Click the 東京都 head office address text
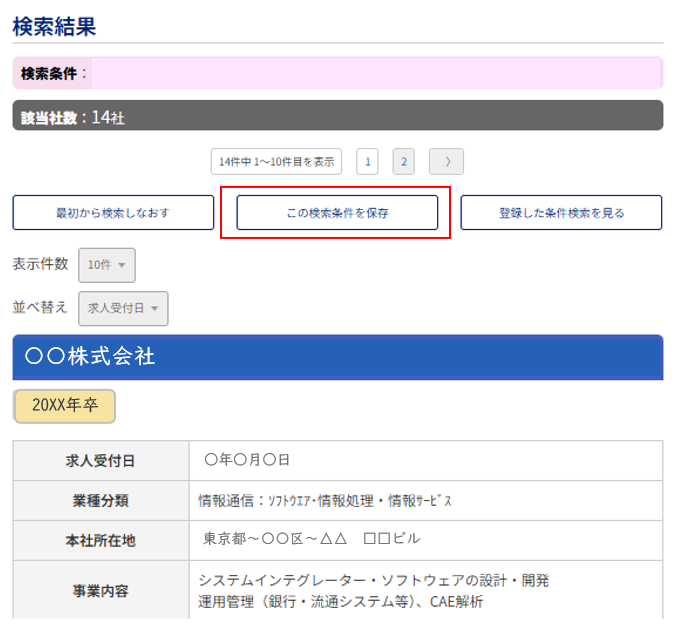This screenshot has width=676, height=631. (x=312, y=539)
